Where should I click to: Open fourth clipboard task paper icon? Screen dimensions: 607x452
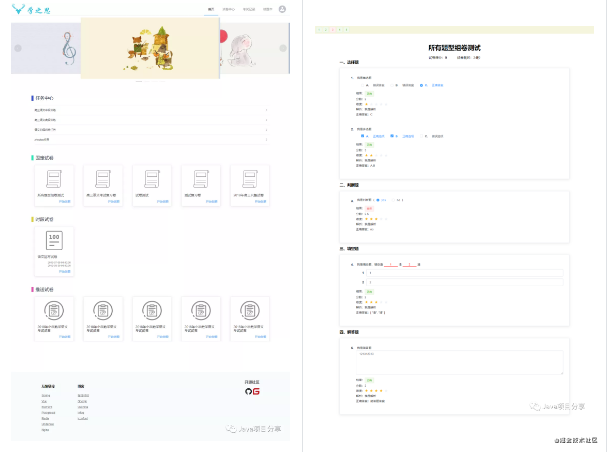(201, 310)
